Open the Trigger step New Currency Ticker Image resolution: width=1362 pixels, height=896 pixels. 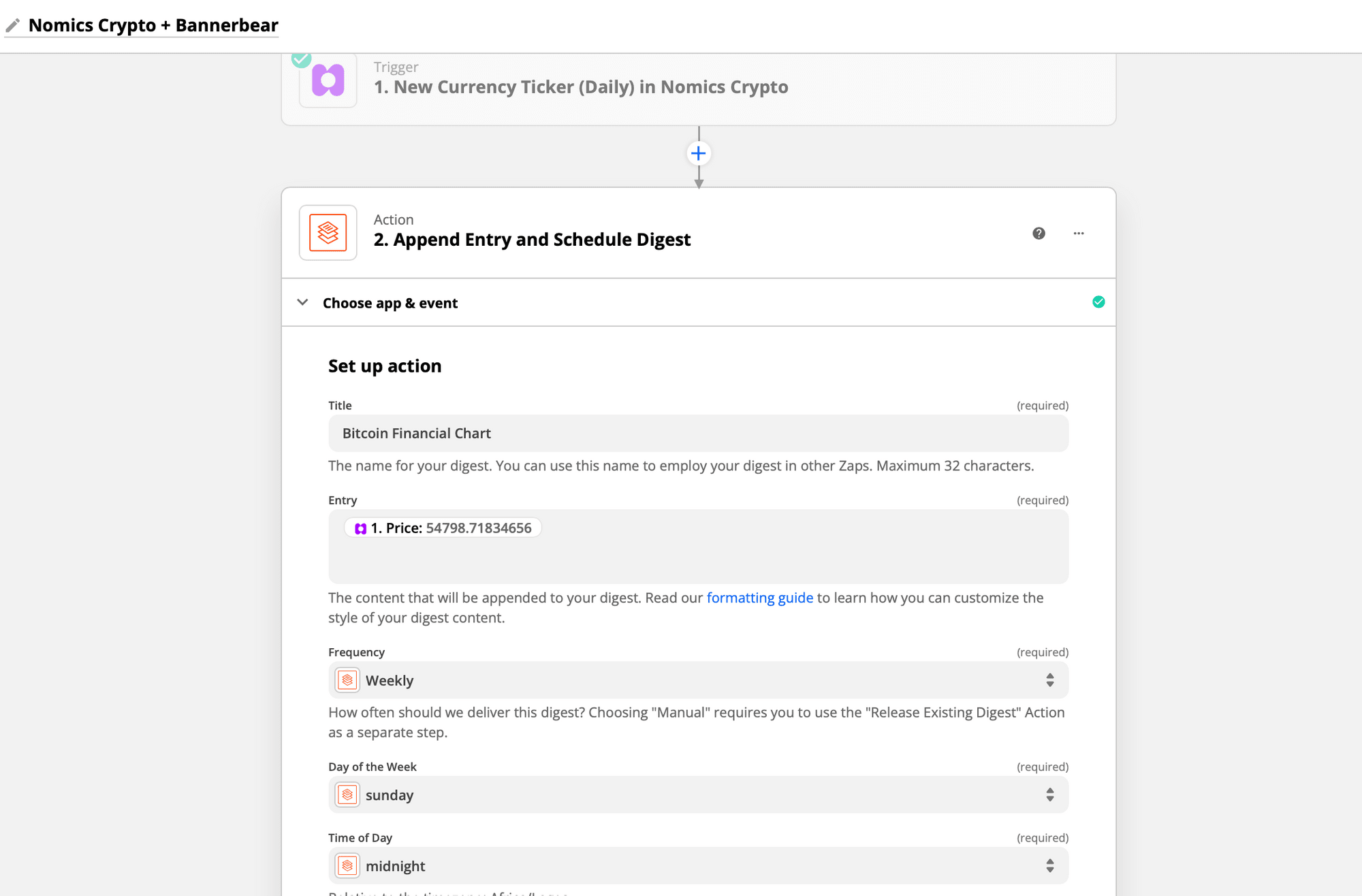click(x=580, y=87)
